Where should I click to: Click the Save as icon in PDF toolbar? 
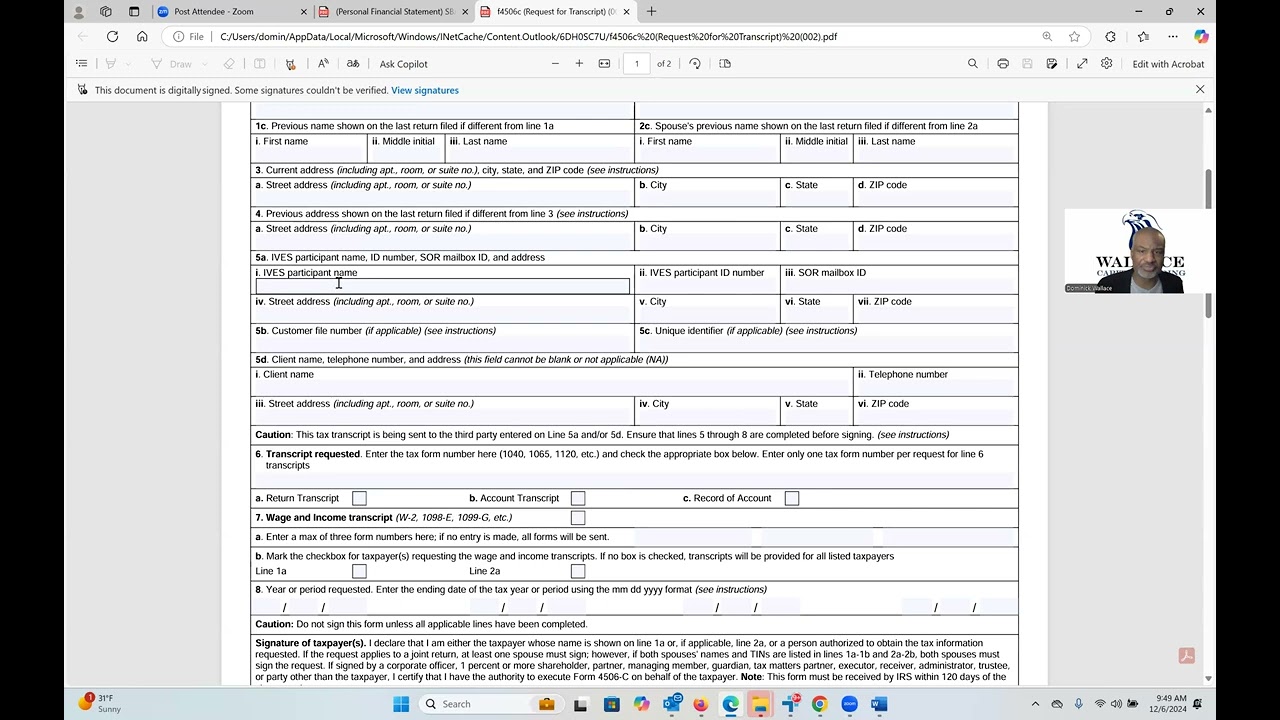[x=1052, y=64]
